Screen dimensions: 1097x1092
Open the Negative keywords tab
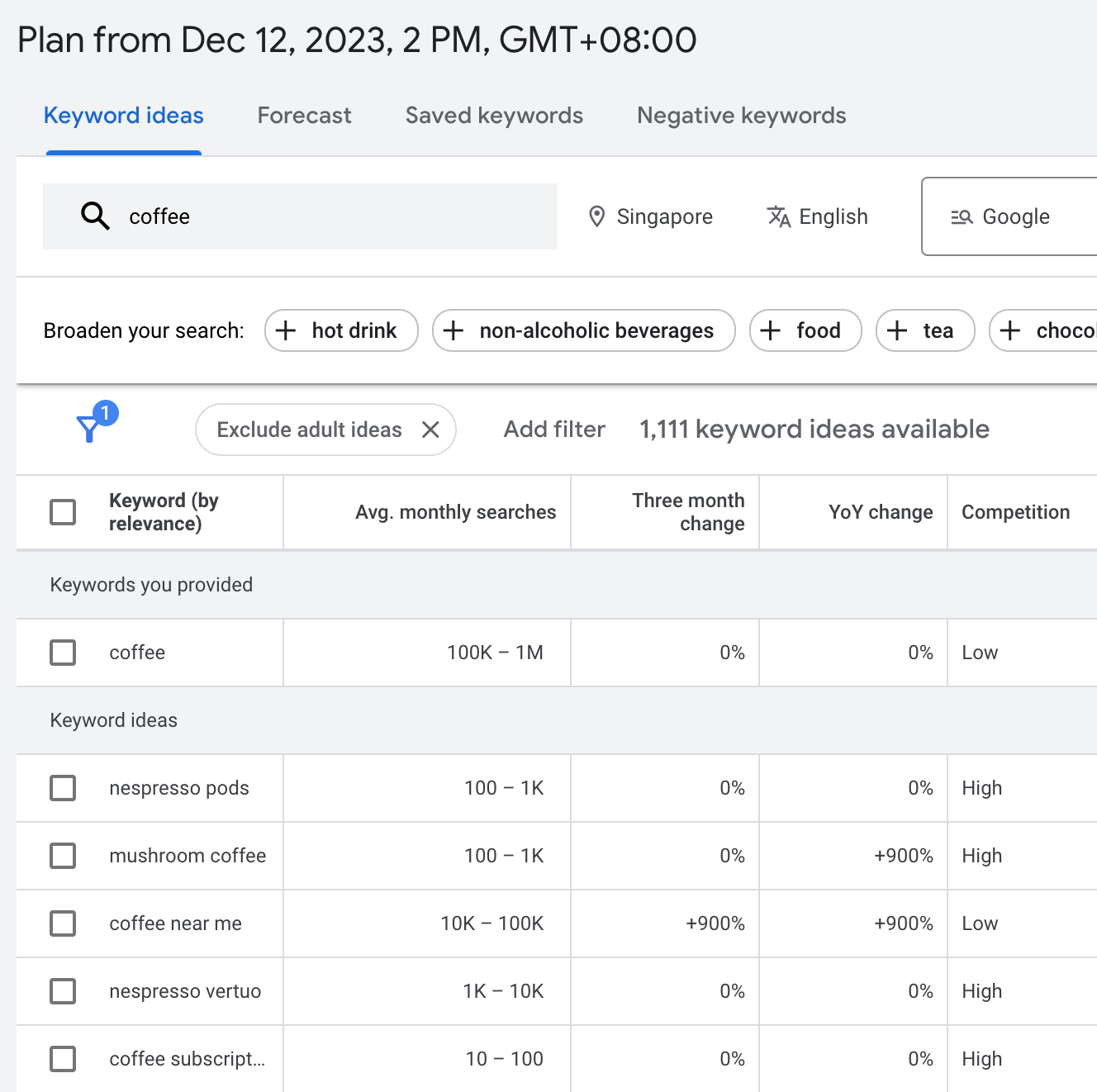[x=740, y=116]
